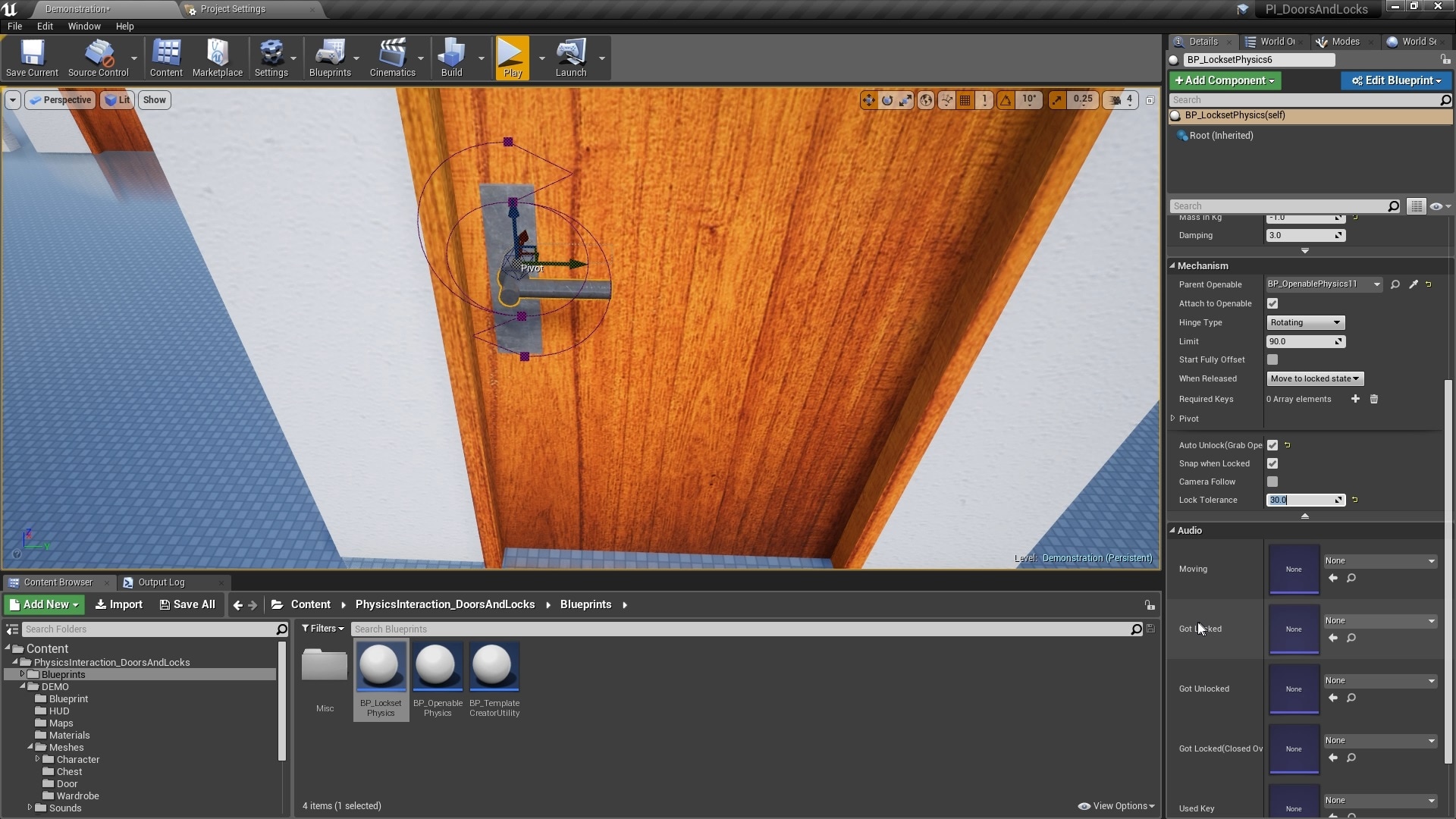Use eyedropper to pick Parent Openable actor
Image resolution: width=1456 pixels, height=819 pixels.
point(1412,284)
